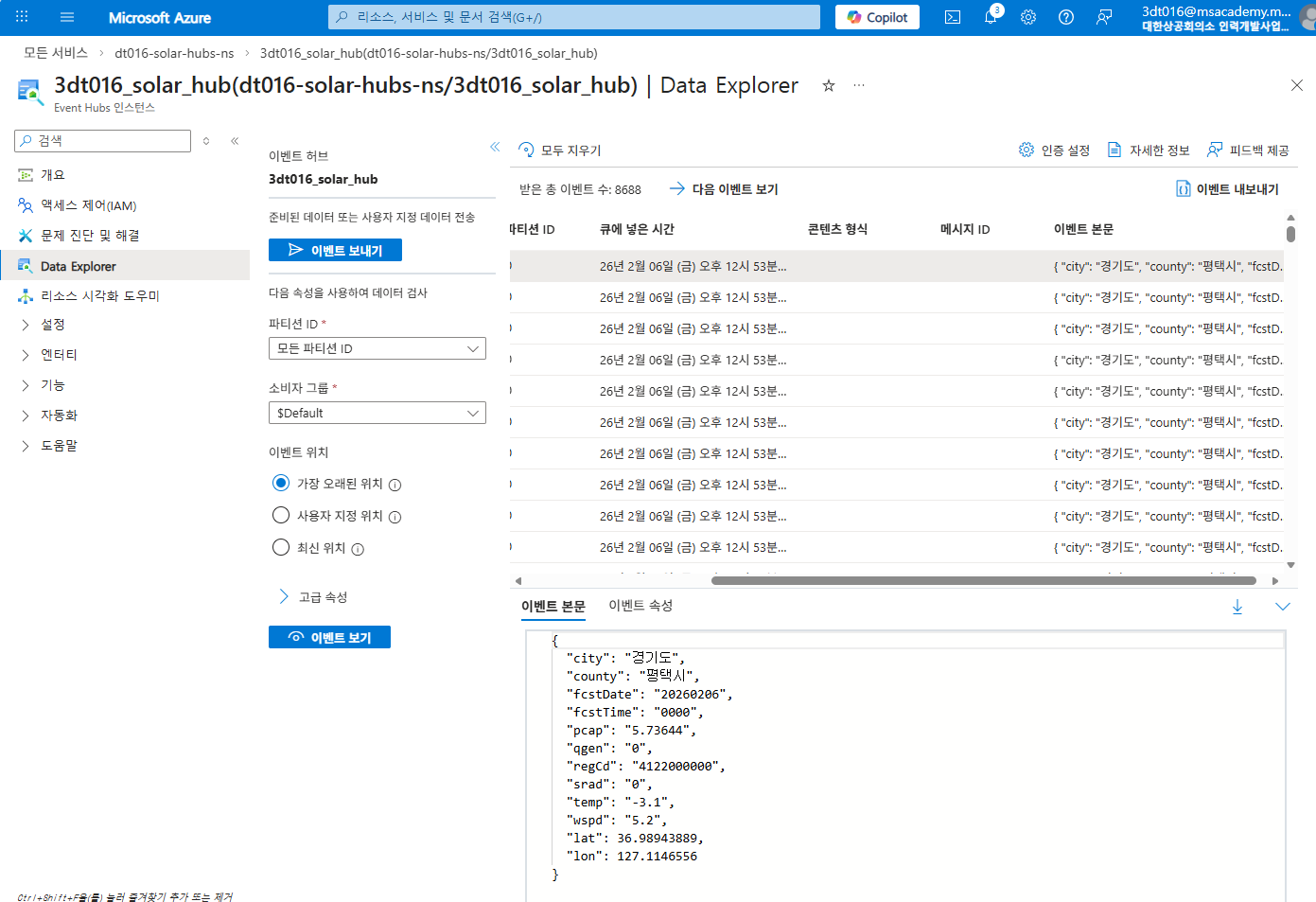The width and height of the screenshot is (1316, 902).
Task: Collapse the event hub settings panel
Action: coord(495,147)
